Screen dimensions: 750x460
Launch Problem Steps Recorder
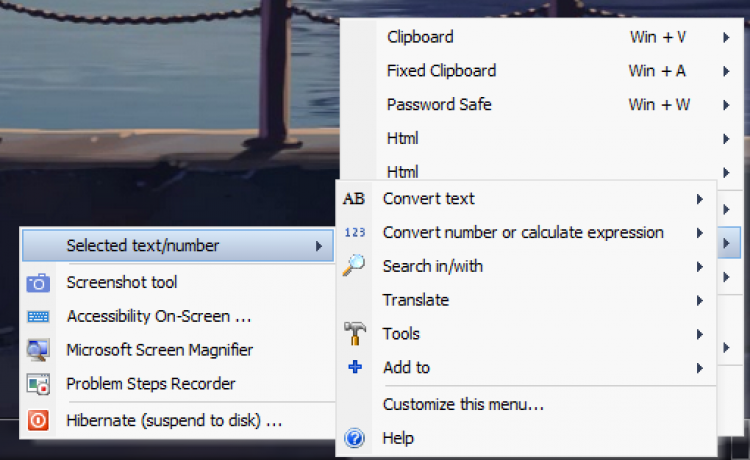coord(151,384)
